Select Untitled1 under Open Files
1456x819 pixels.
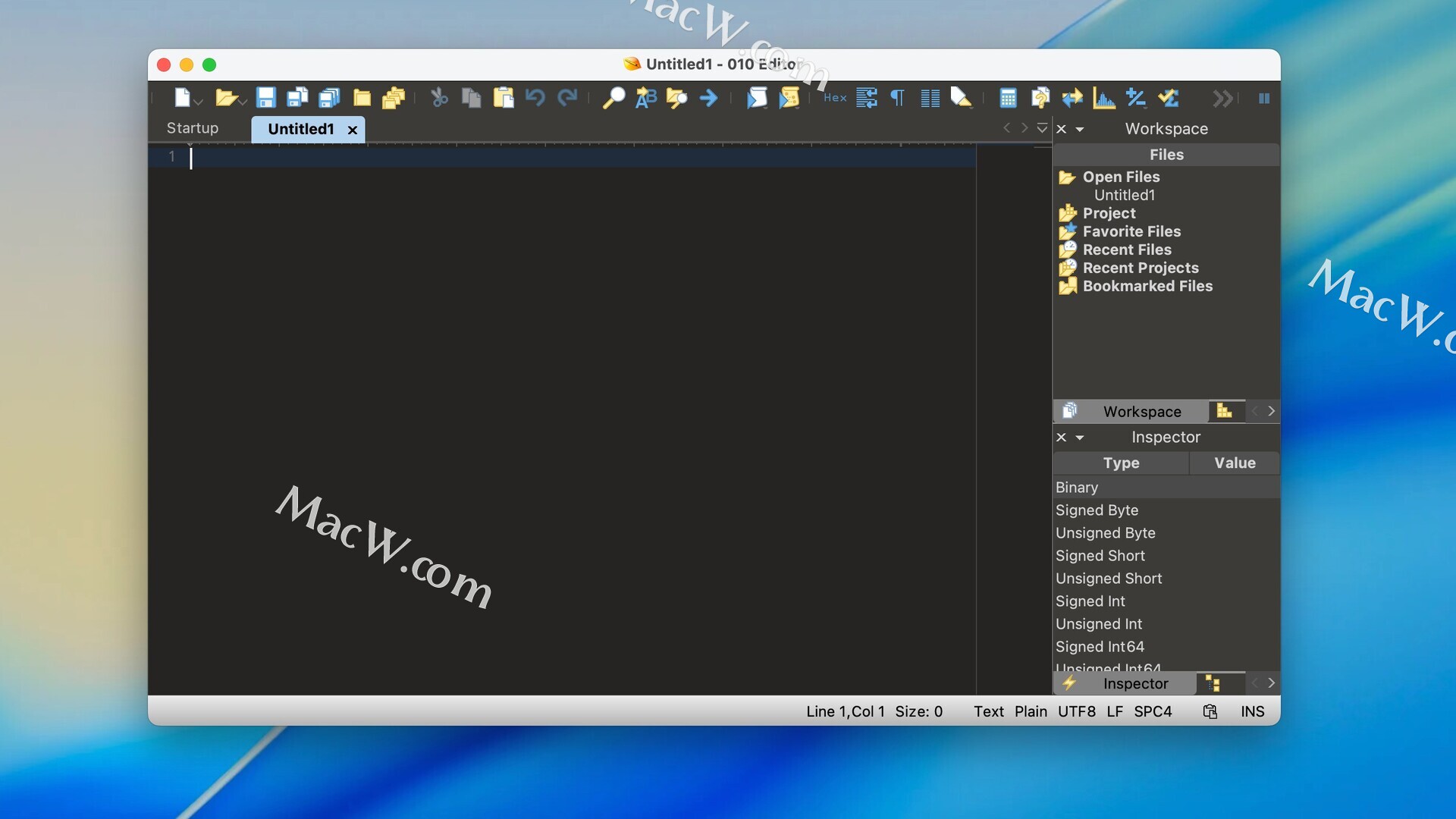pos(1125,195)
